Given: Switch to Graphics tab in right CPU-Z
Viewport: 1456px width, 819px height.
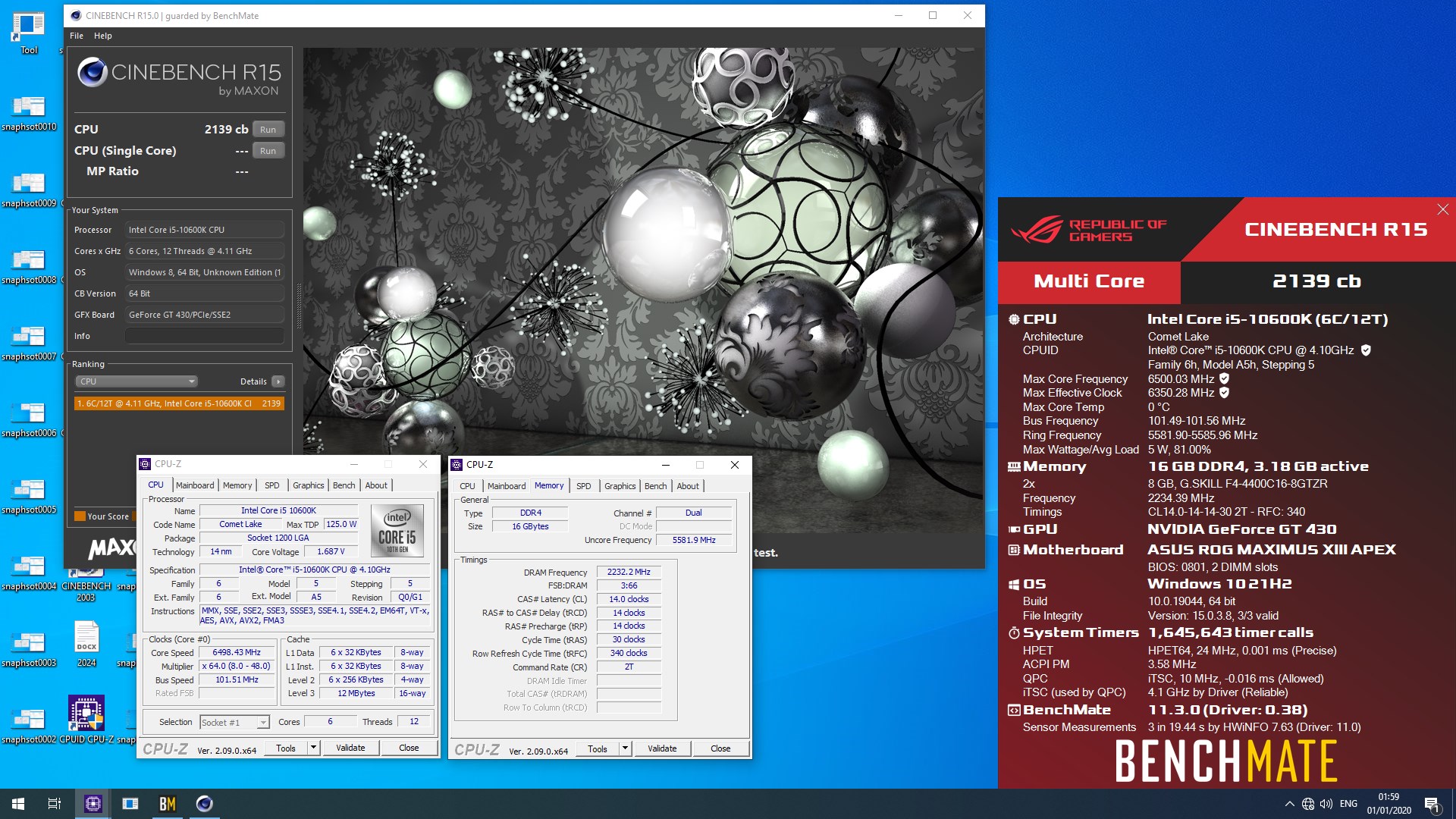Looking at the screenshot, I should point(620,486).
